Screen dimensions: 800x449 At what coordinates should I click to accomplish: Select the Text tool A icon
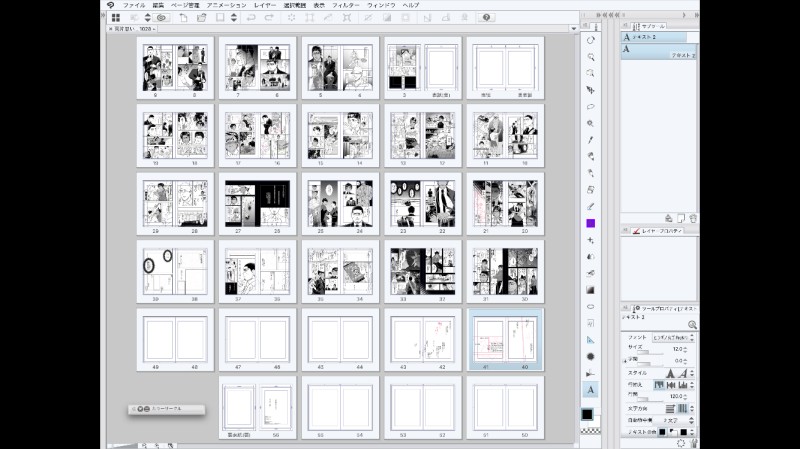click(x=590, y=390)
